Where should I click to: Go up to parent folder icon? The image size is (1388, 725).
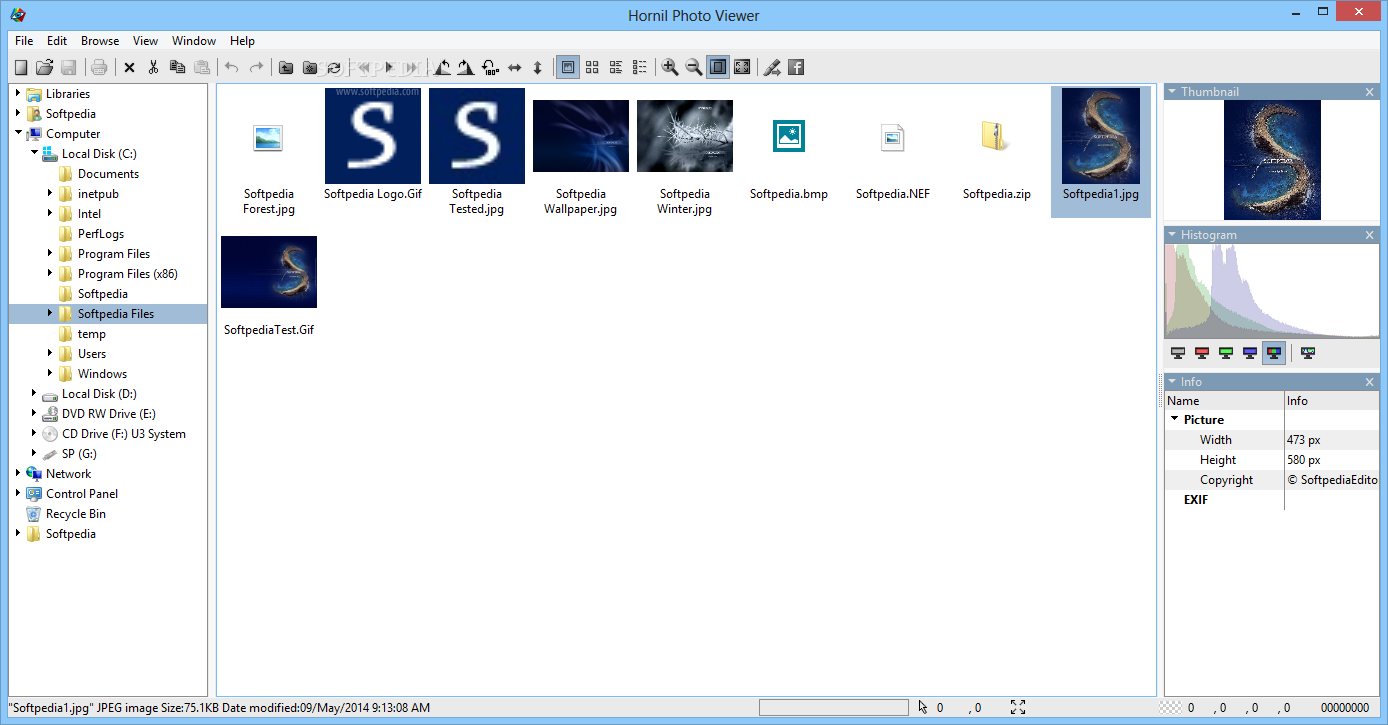(286, 67)
